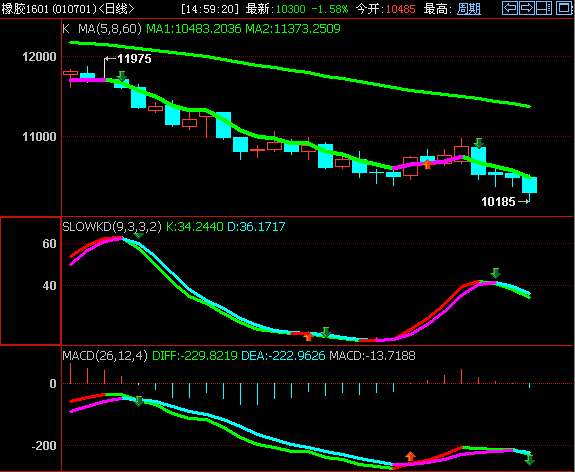Select the MA(5,8,60) indicator label
The height and width of the screenshot is (472, 575).
pyautogui.click(x=110, y=29)
